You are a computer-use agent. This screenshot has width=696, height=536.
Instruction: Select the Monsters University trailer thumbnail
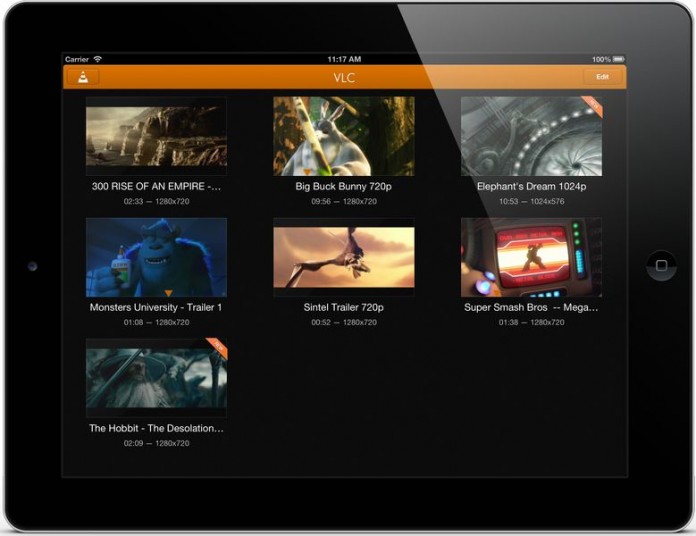[156, 257]
